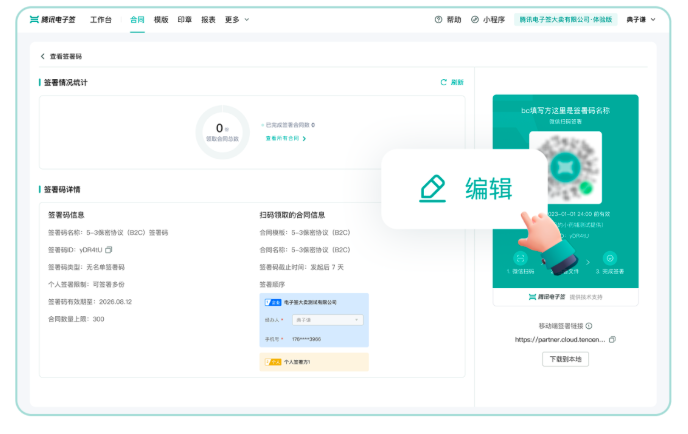This screenshot has height=434, width=688.
Task: Click the 刷新 refresh icon
Action: pos(444,82)
